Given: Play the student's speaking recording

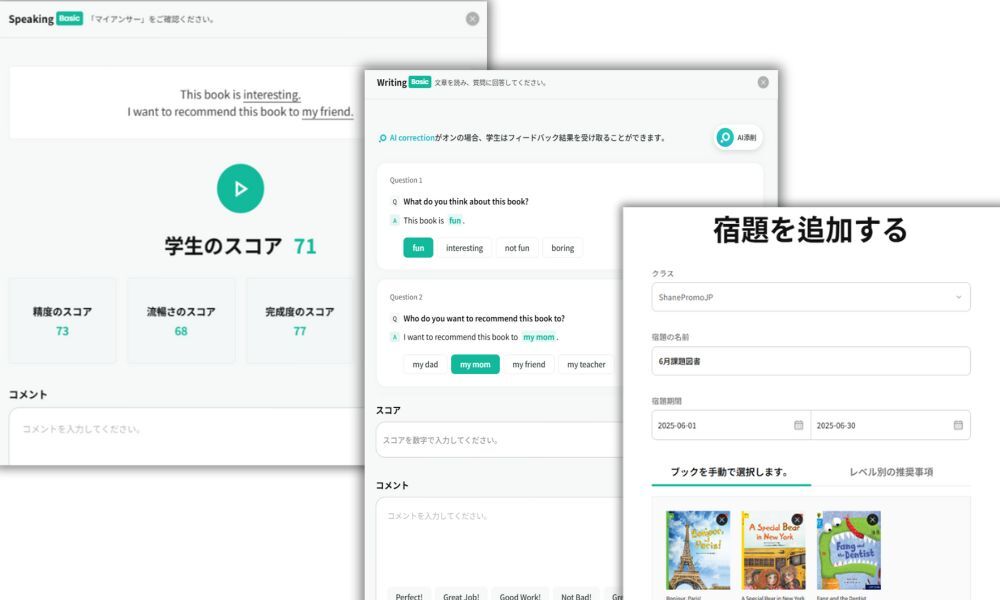Looking at the screenshot, I should [240, 188].
